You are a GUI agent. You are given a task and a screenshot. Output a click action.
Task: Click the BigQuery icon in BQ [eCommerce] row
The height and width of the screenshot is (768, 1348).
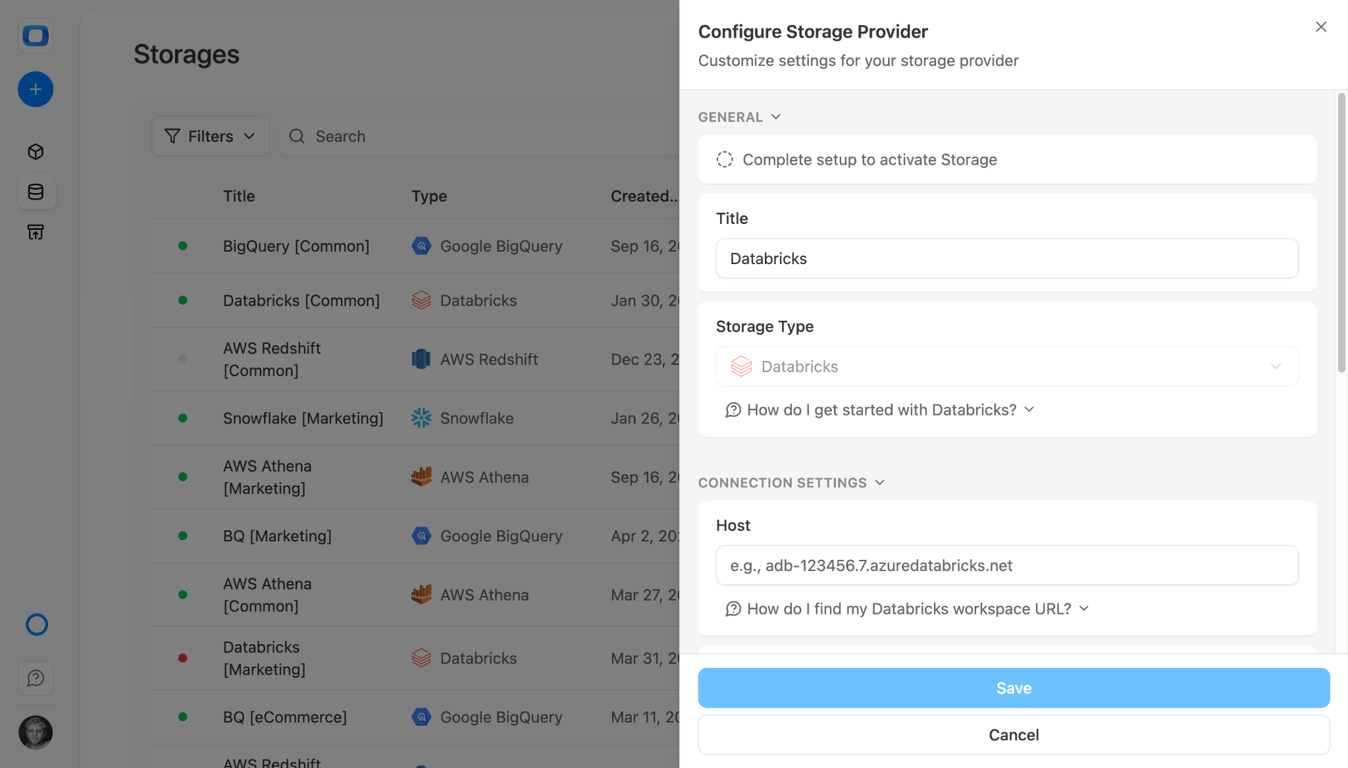(x=421, y=717)
